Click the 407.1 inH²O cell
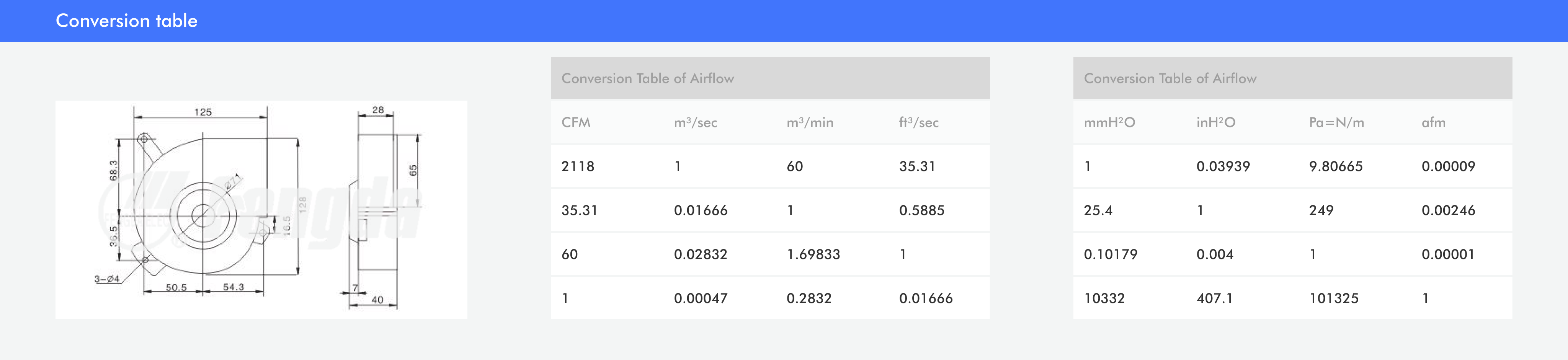Image resolution: width=1568 pixels, height=360 pixels. click(1214, 298)
